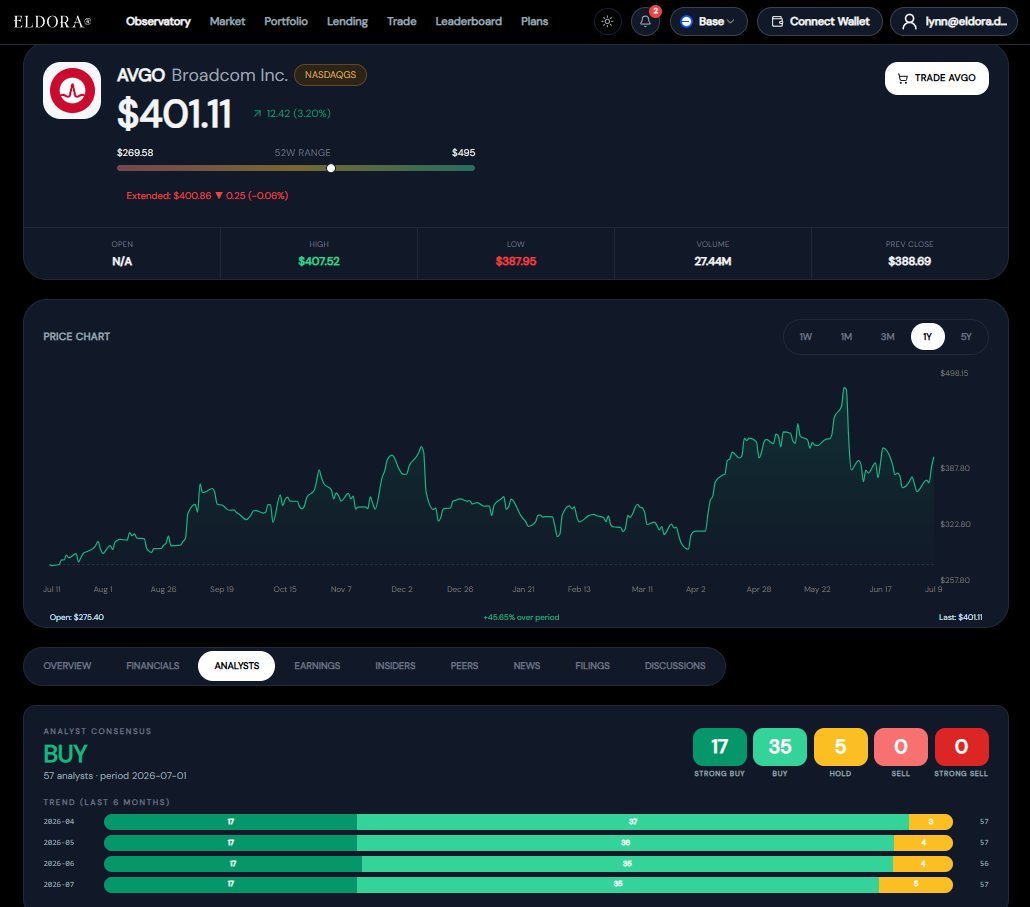1030x907 pixels.
Task: Click the Extended $400.86 price text
Action: (x=207, y=196)
